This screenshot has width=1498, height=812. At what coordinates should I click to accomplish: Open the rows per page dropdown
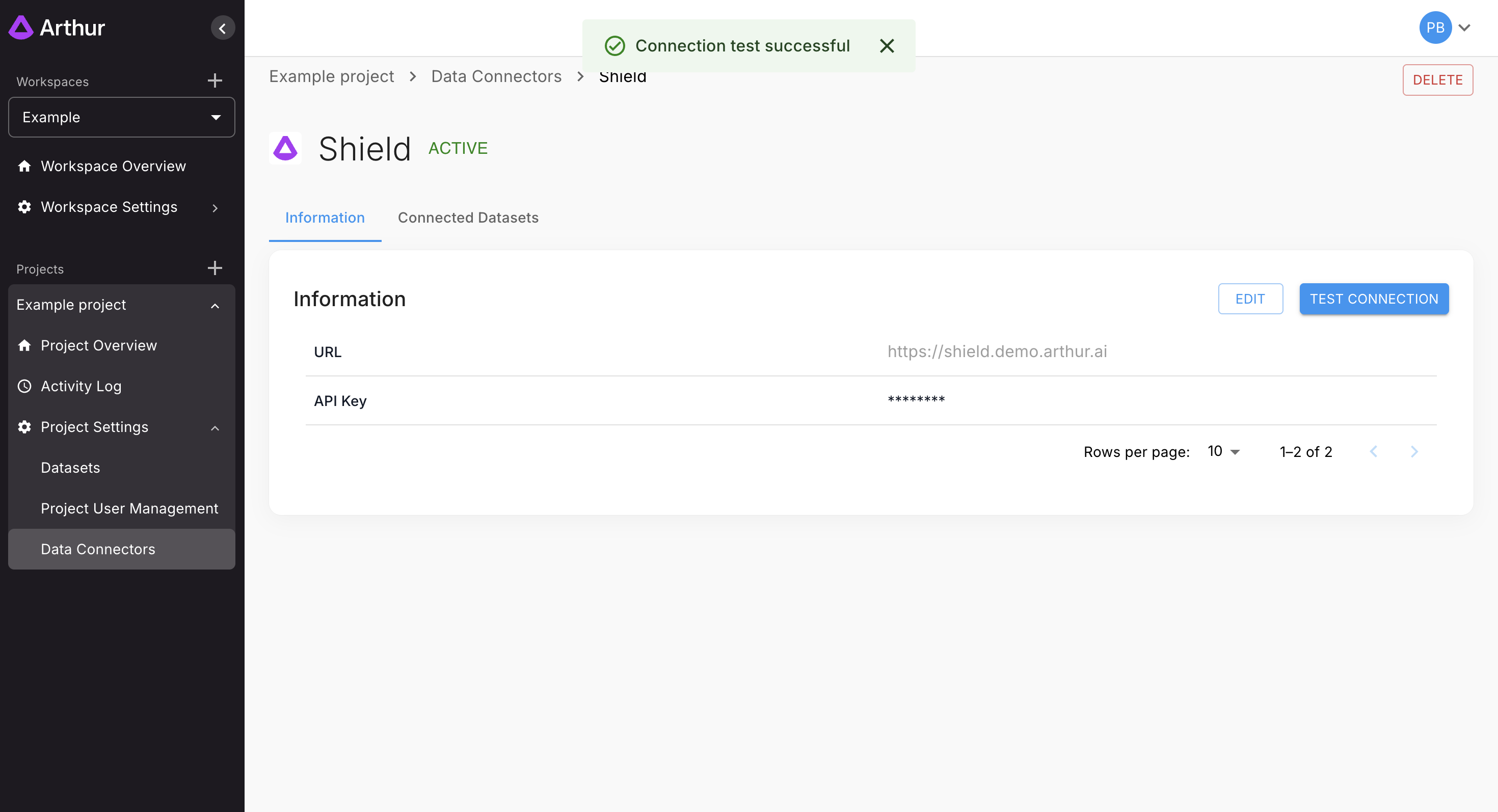(1223, 452)
